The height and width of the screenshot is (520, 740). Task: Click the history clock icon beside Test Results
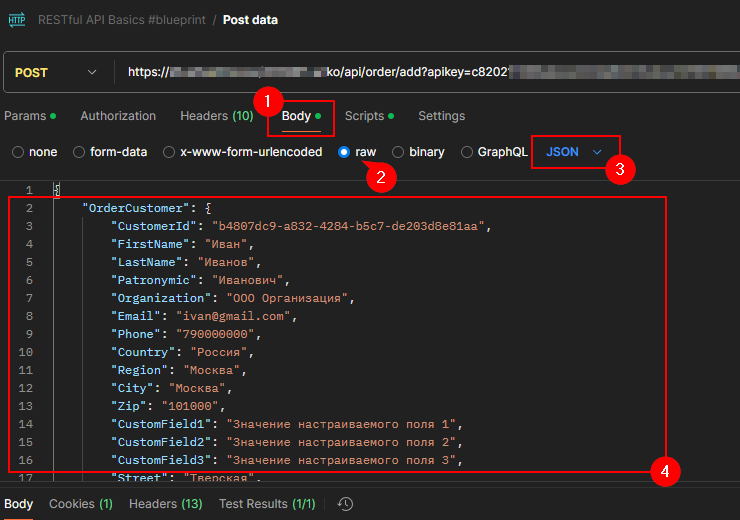point(345,504)
